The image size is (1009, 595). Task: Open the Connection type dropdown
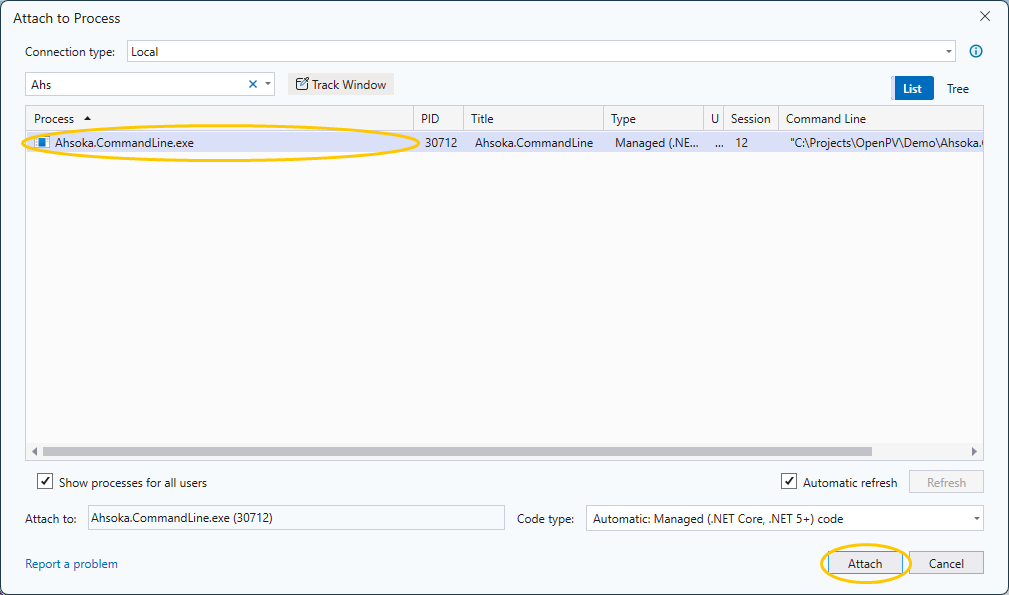coord(949,51)
